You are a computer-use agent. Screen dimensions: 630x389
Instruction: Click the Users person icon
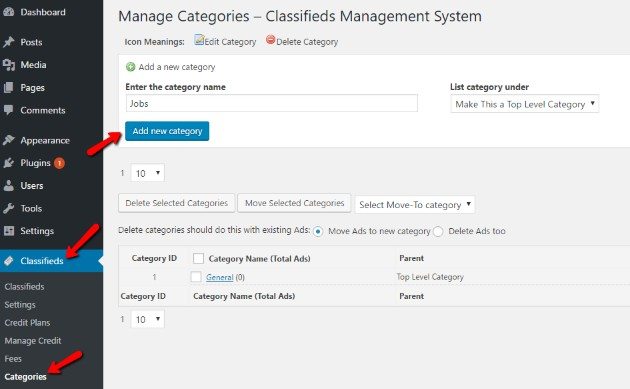pos(8,185)
